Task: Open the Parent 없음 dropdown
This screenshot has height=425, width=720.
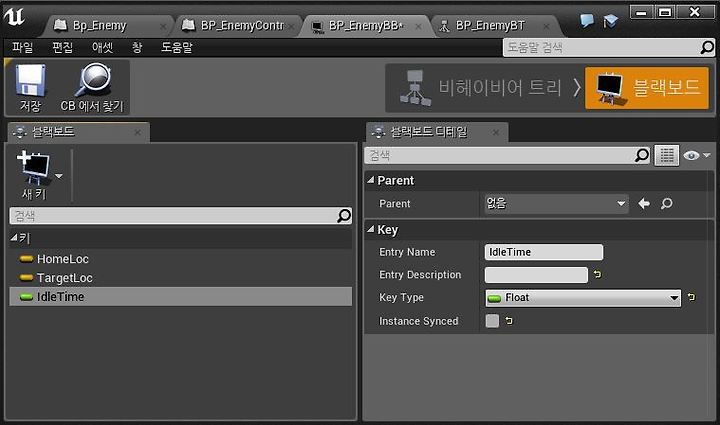Action: pos(557,203)
